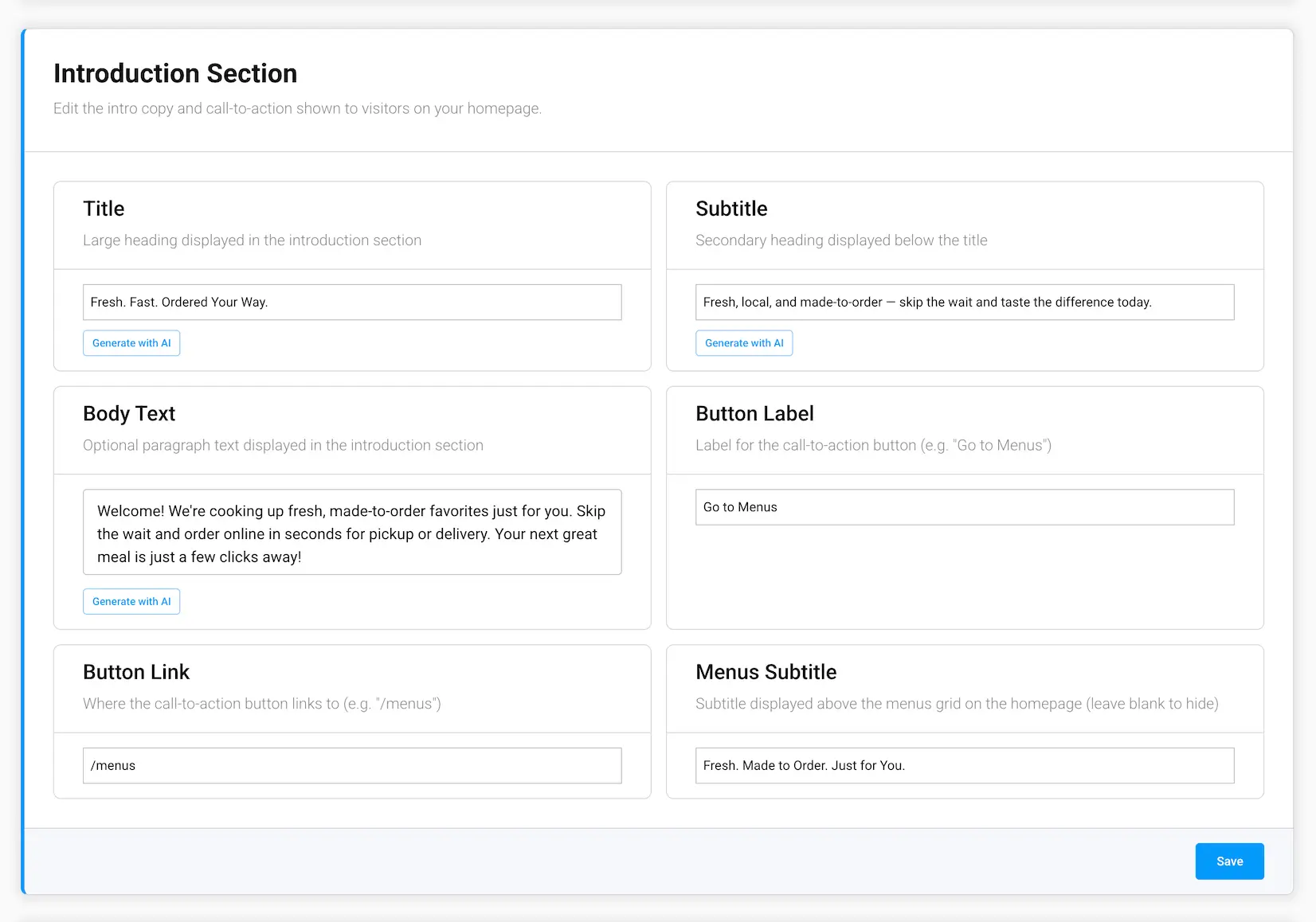
Task: Generate the Body Text with AI
Action: pos(131,601)
